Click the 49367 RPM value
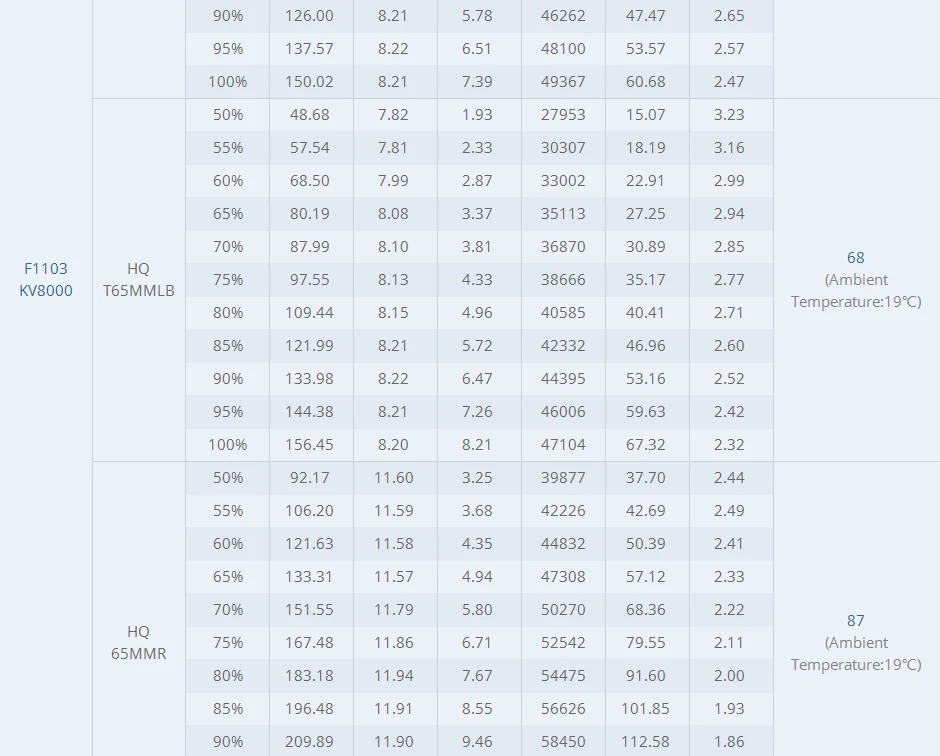 (x=563, y=82)
